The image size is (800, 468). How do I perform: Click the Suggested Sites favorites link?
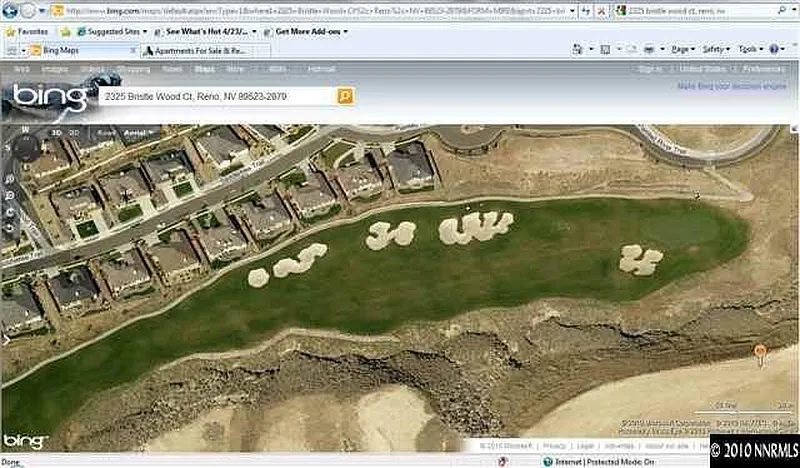pos(109,31)
